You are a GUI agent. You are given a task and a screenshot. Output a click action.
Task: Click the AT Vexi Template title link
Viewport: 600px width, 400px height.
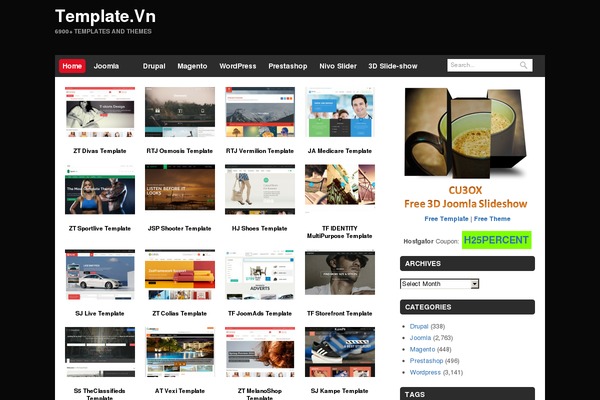point(180,391)
